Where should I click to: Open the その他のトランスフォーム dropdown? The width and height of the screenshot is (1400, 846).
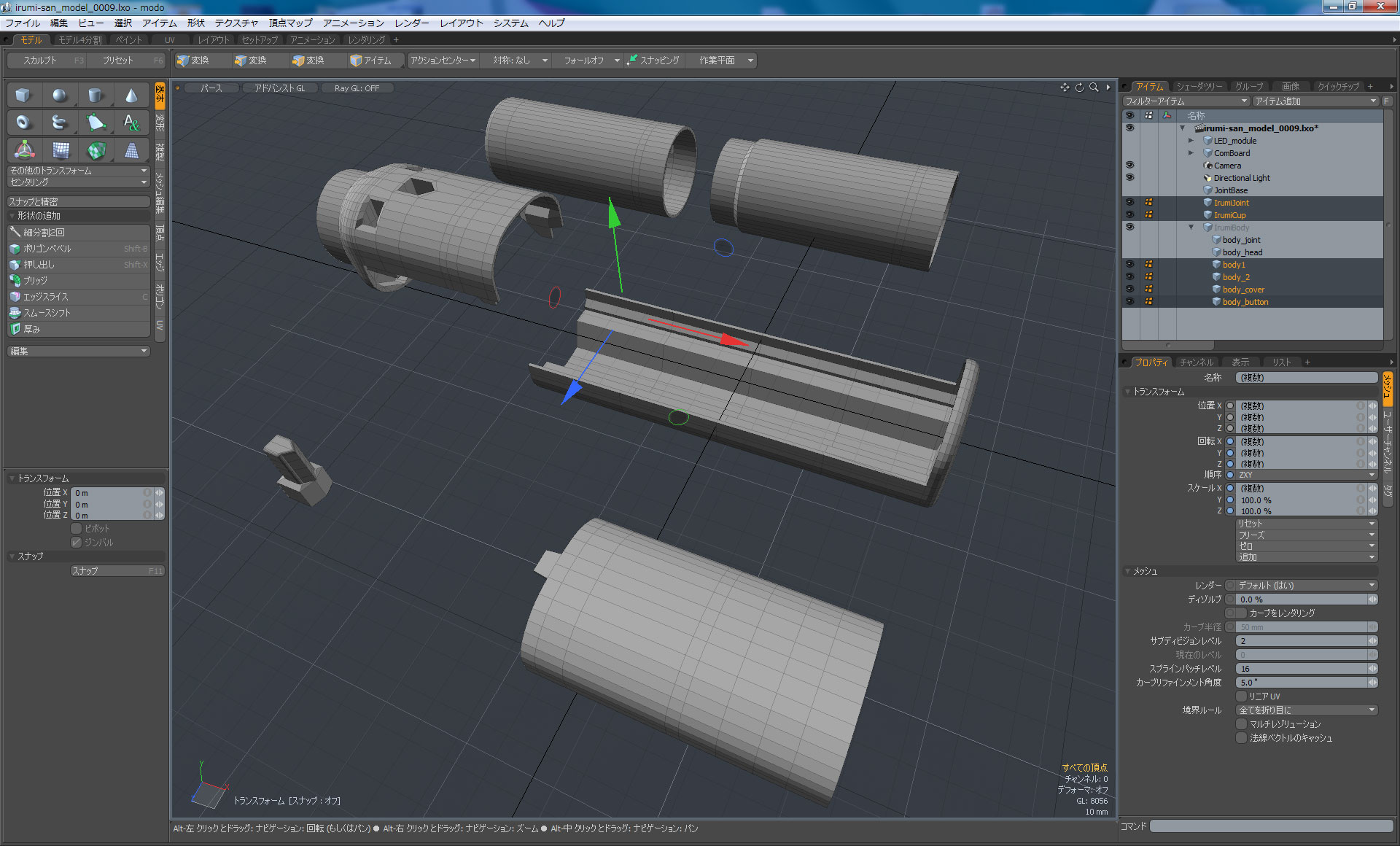78,171
